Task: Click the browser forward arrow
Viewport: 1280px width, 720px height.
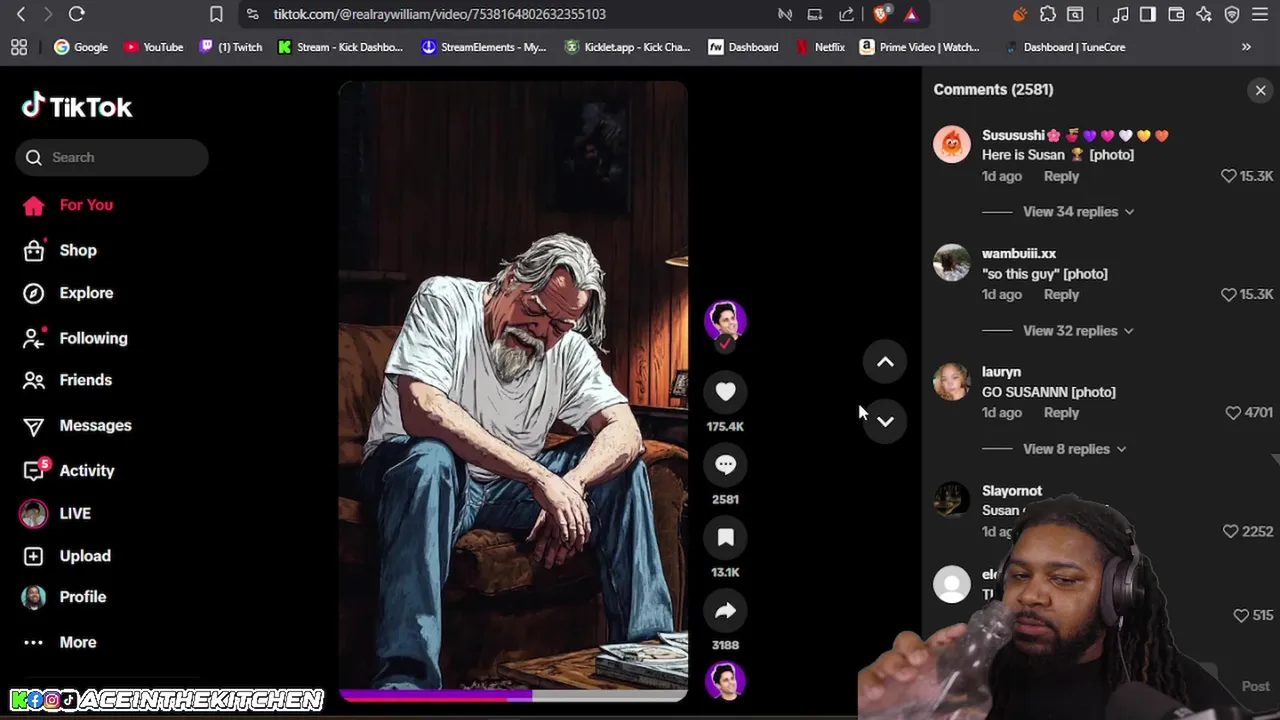Action: [47, 14]
